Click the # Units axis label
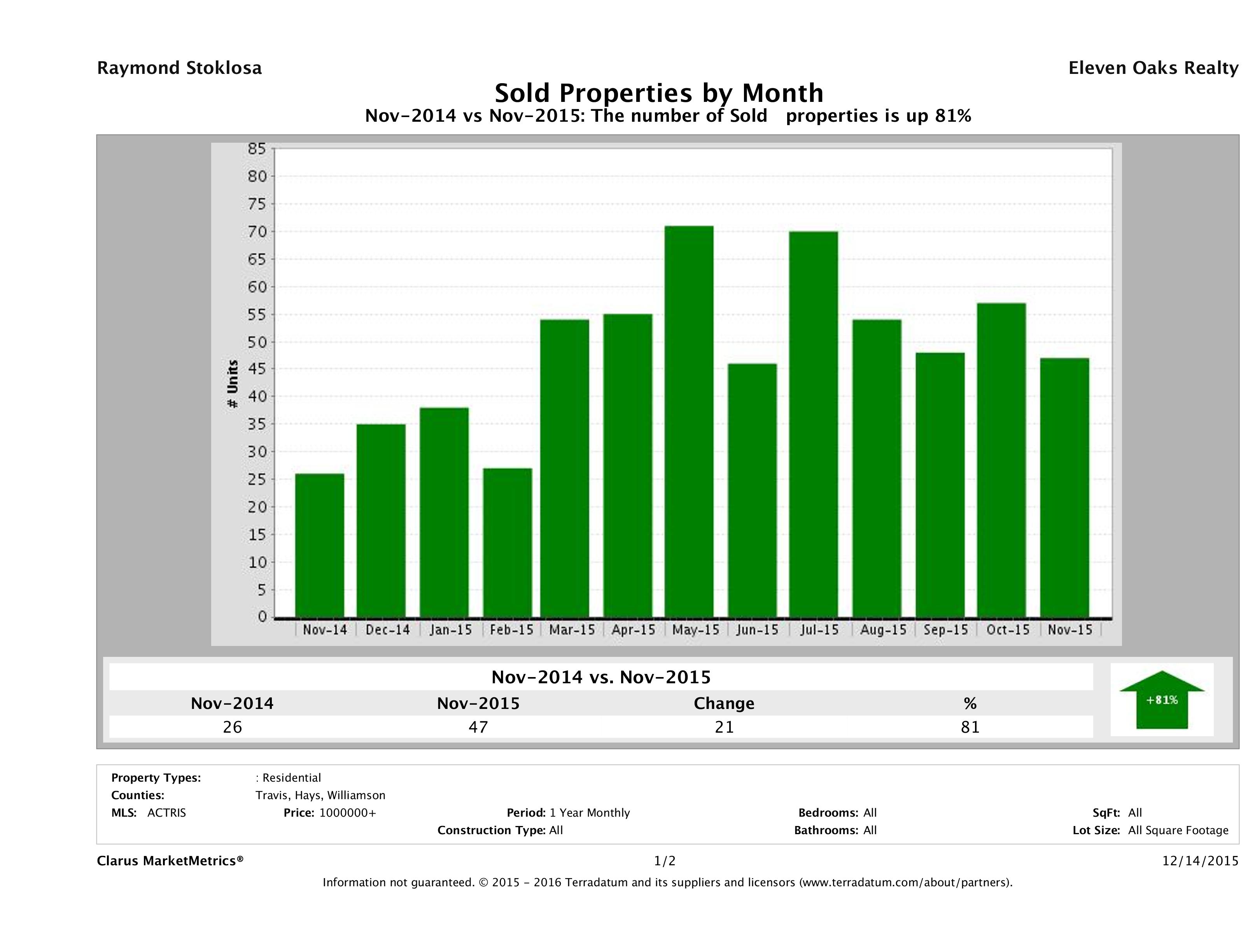1255x952 pixels. 232,384
